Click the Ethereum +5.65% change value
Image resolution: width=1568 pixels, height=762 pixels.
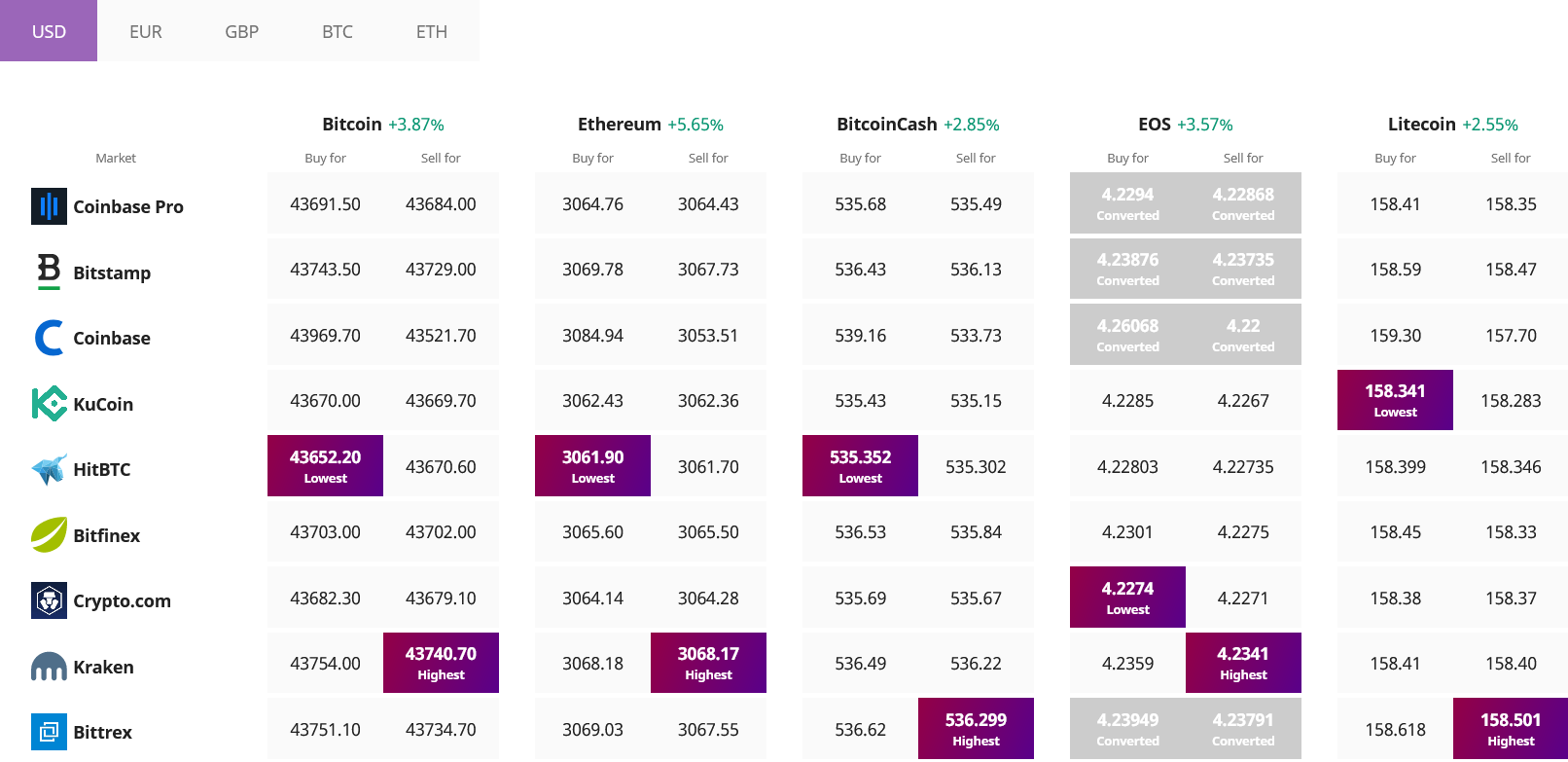695,125
